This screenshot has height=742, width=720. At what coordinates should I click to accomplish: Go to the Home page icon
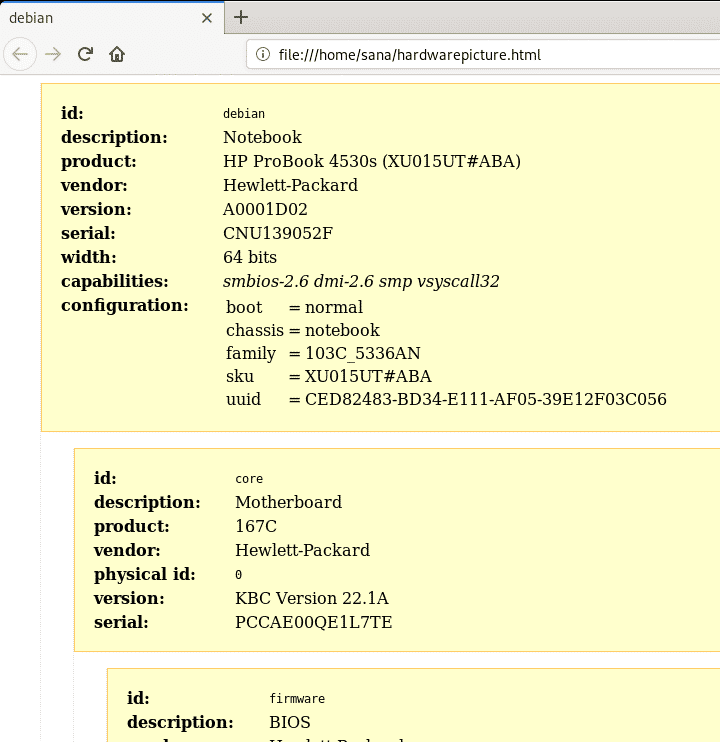(x=117, y=54)
